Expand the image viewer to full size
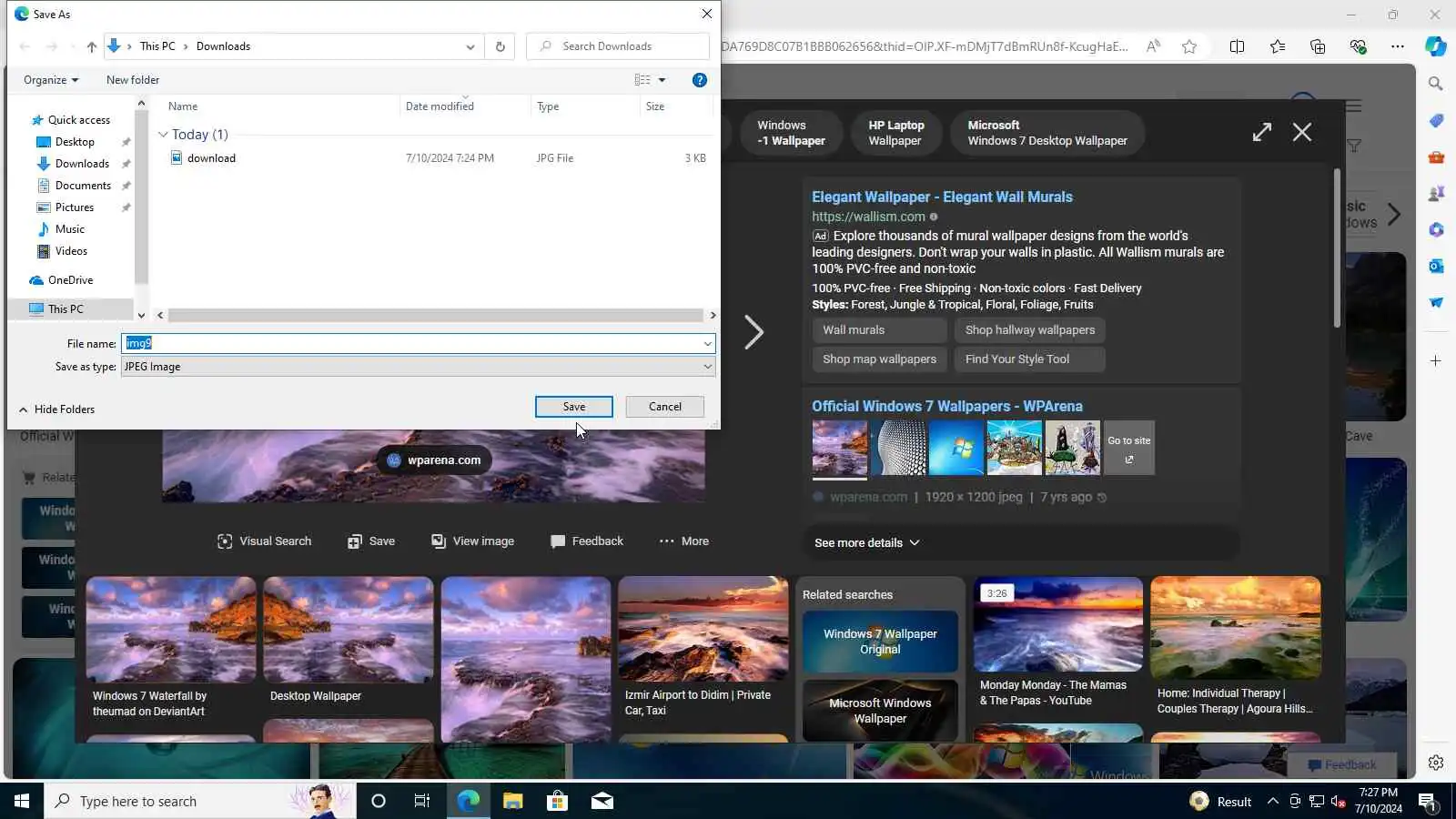This screenshot has height=819, width=1456. point(1261,132)
